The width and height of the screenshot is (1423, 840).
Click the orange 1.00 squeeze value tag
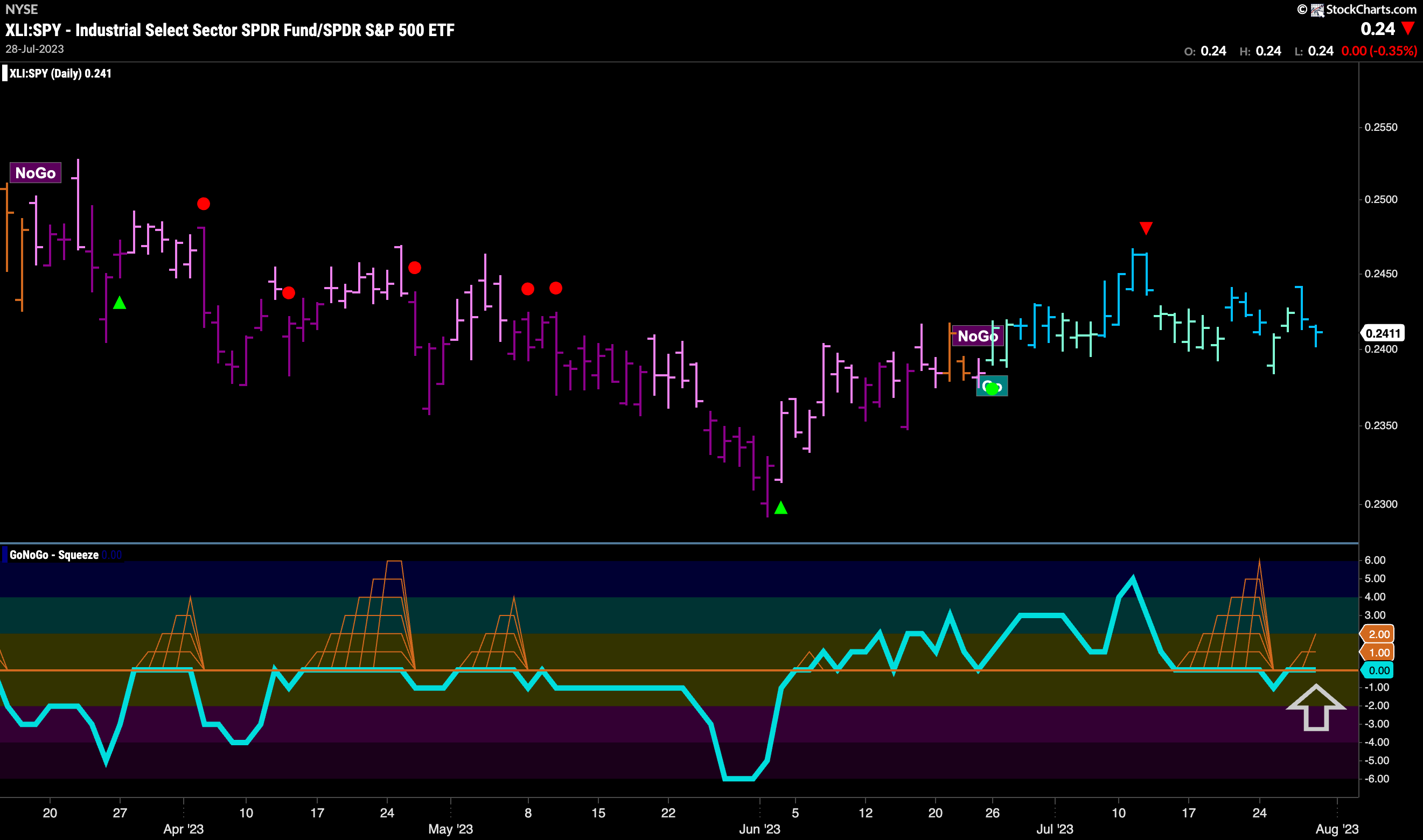point(1377,652)
